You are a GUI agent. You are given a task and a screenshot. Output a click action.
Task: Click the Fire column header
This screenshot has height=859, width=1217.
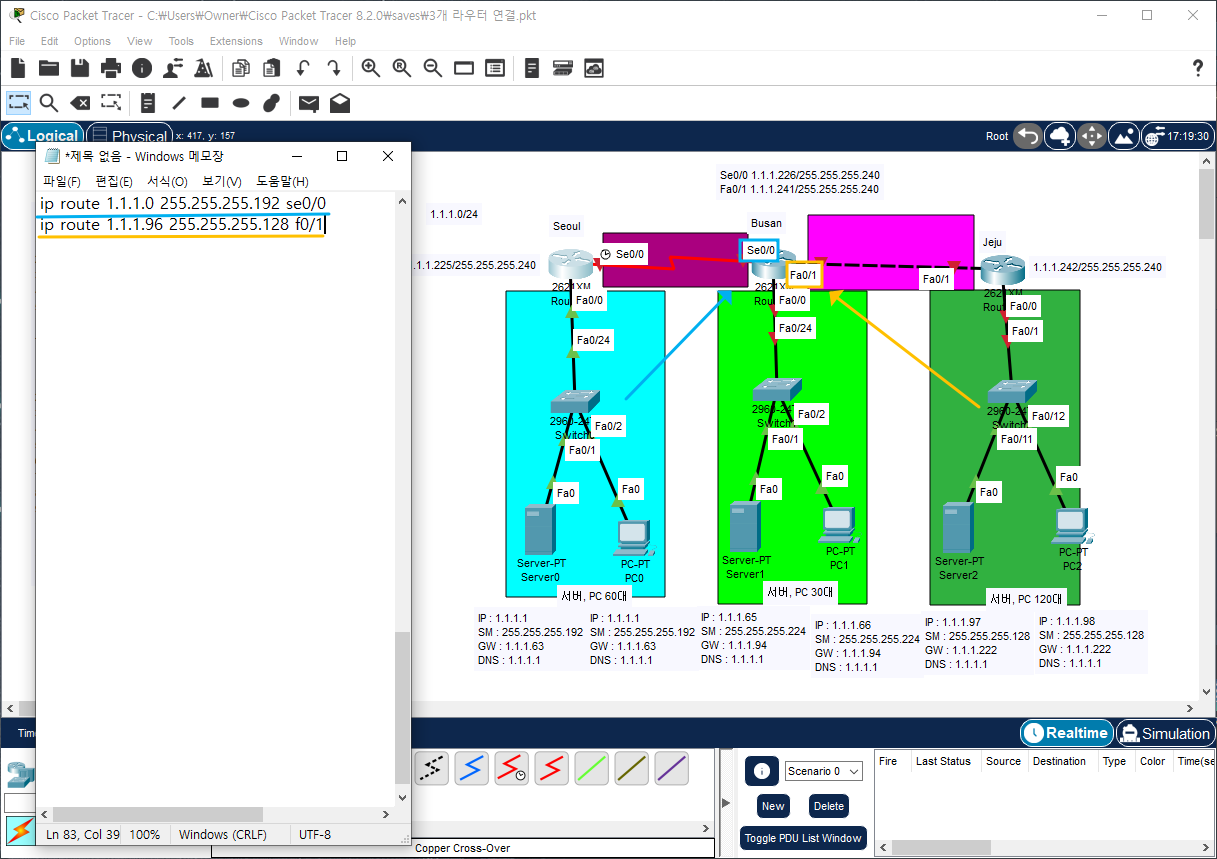tap(888, 761)
